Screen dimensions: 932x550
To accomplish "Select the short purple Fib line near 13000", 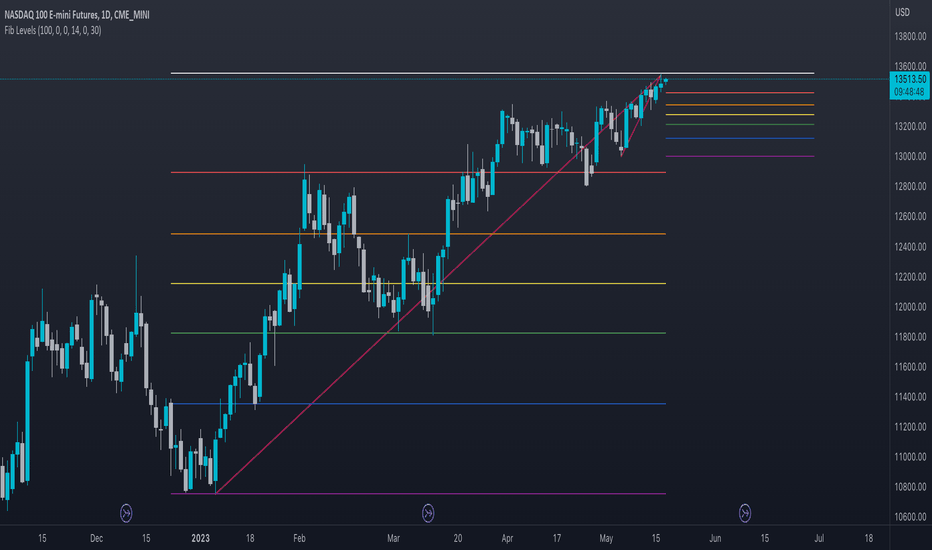I will pyautogui.click(x=740, y=156).
